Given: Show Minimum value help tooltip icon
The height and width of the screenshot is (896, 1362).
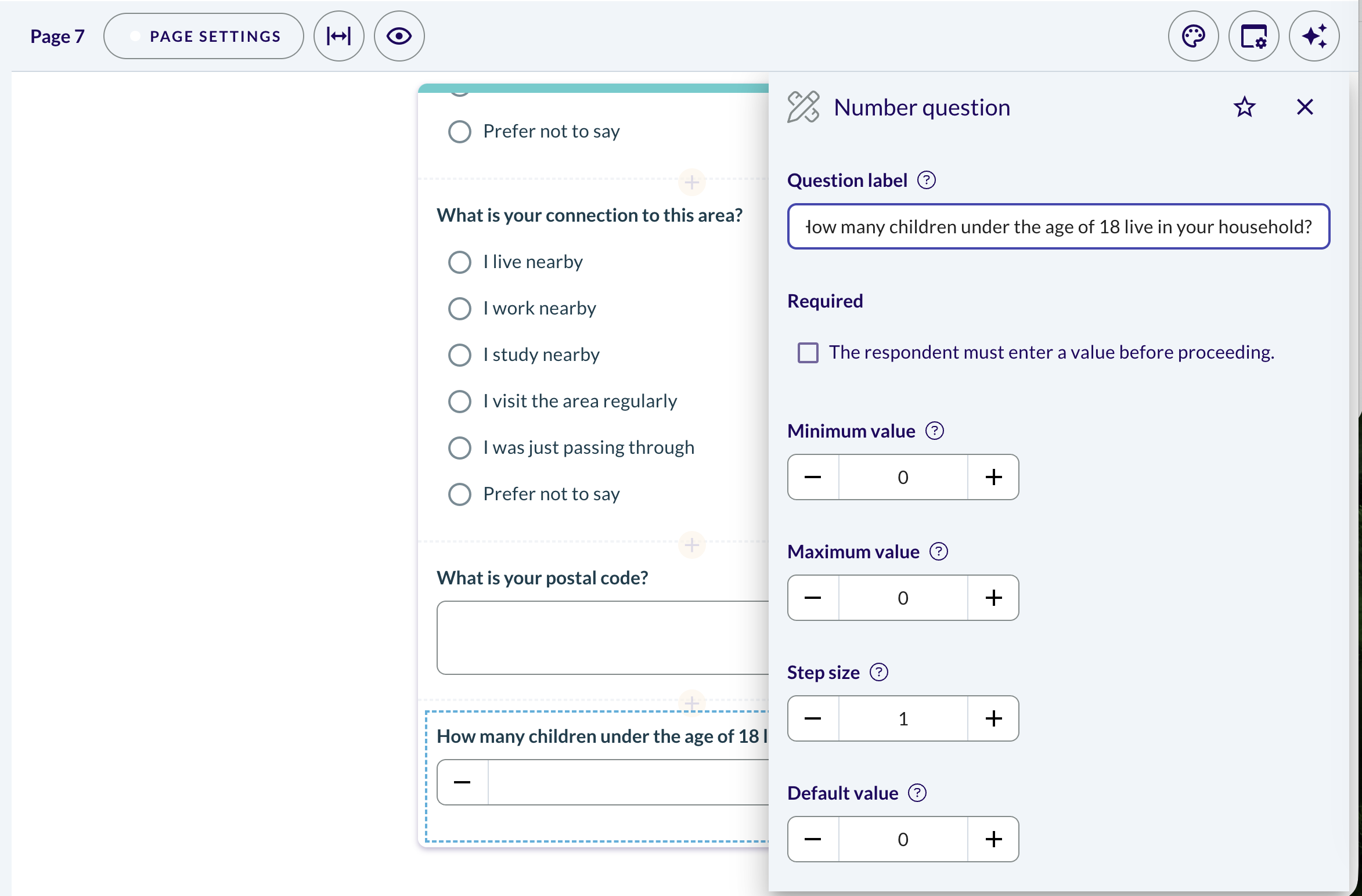Looking at the screenshot, I should (x=934, y=431).
